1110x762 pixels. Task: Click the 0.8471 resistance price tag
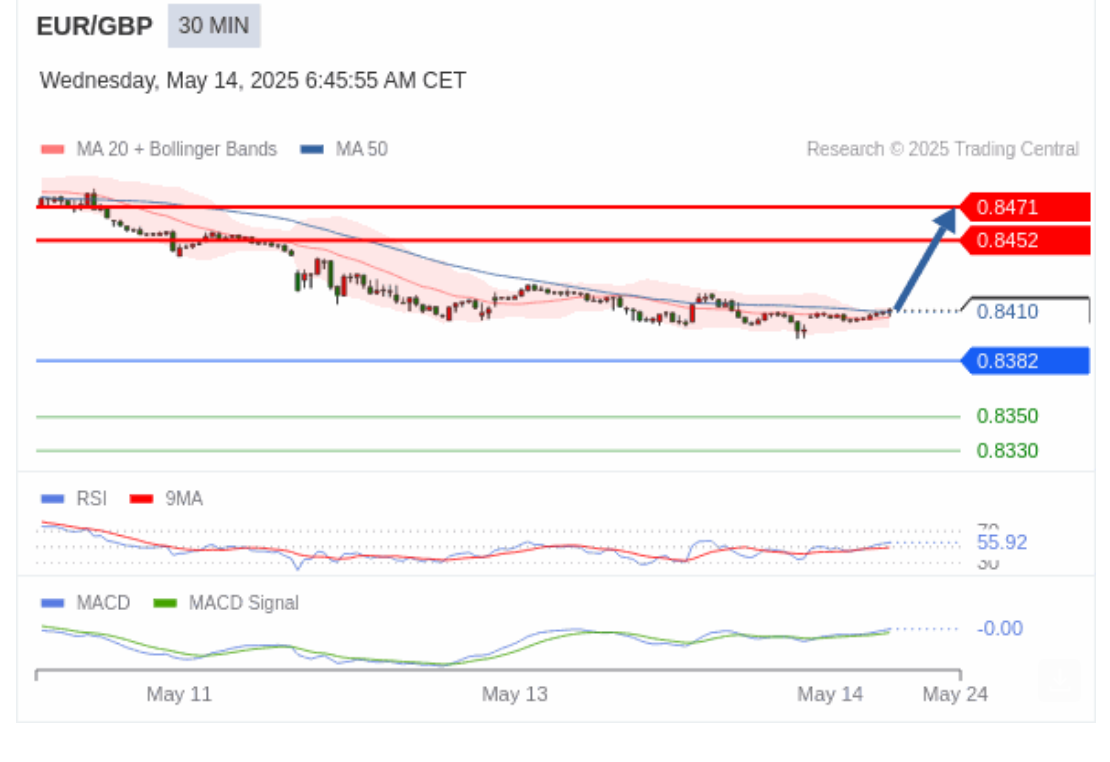(1025, 207)
